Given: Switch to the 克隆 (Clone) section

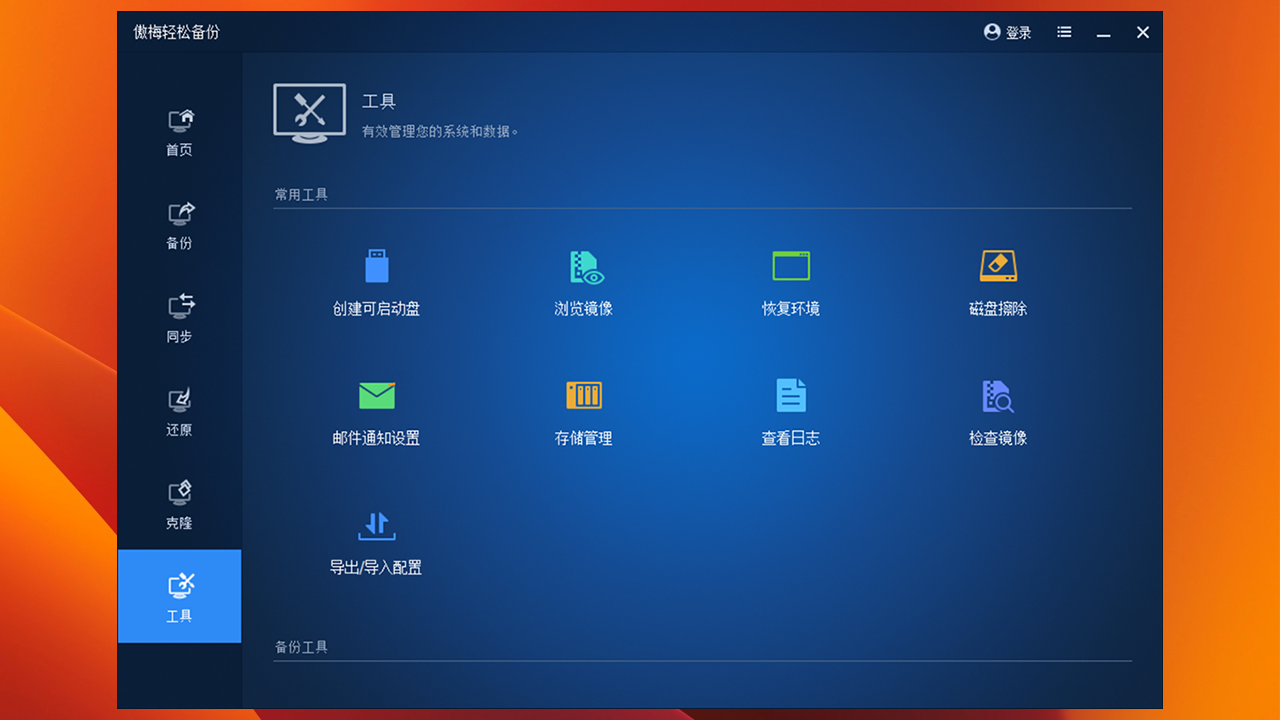Looking at the screenshot, I should point(179,503).
